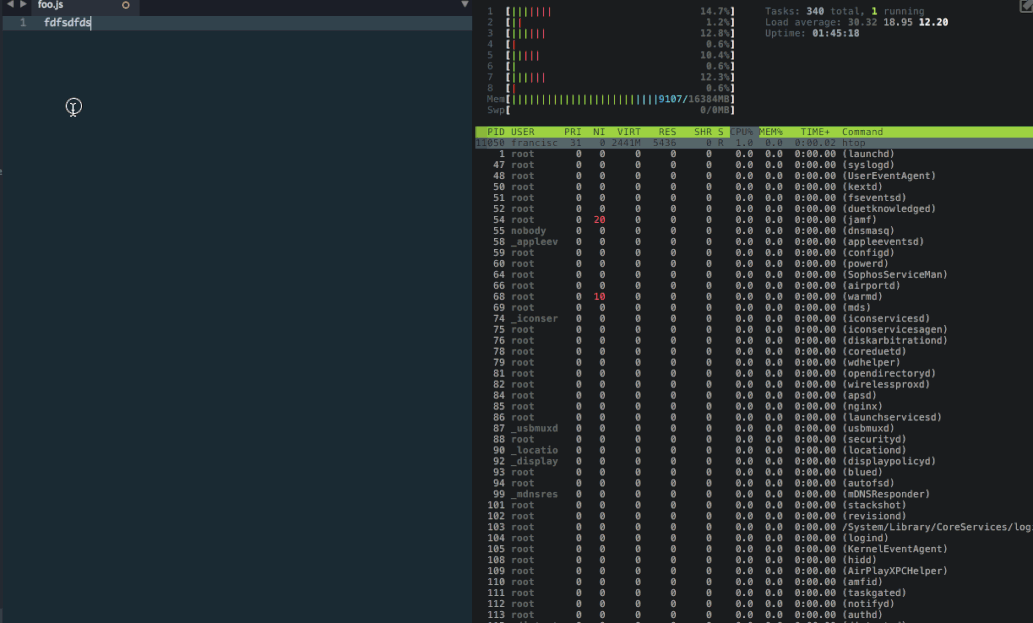Click the next tab arrow in editor
This screenshot has height=623, width=1033.
23,5
